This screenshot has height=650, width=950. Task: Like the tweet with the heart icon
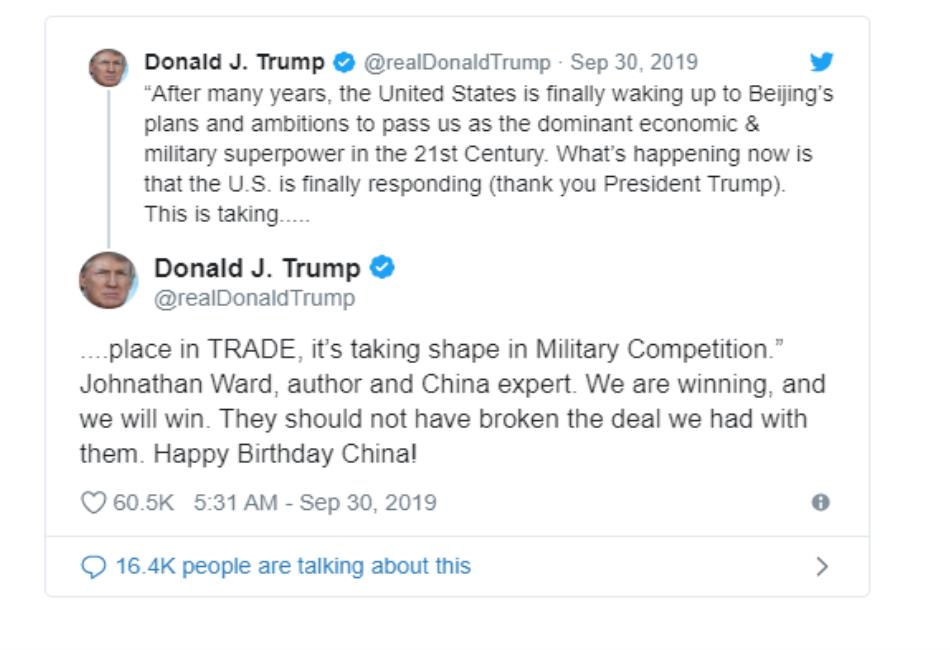point(93,502)
